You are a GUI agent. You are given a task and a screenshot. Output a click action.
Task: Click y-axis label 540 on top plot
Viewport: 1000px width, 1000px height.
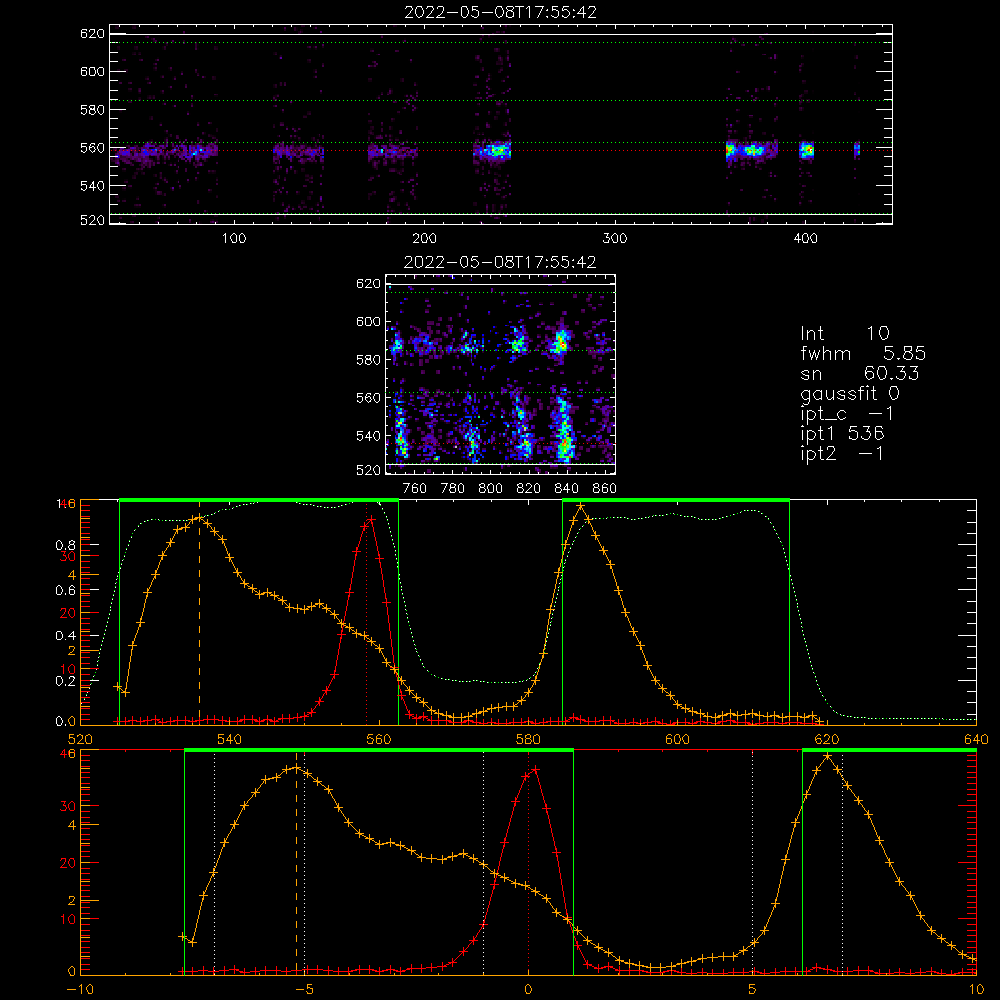tap(92, 186)
